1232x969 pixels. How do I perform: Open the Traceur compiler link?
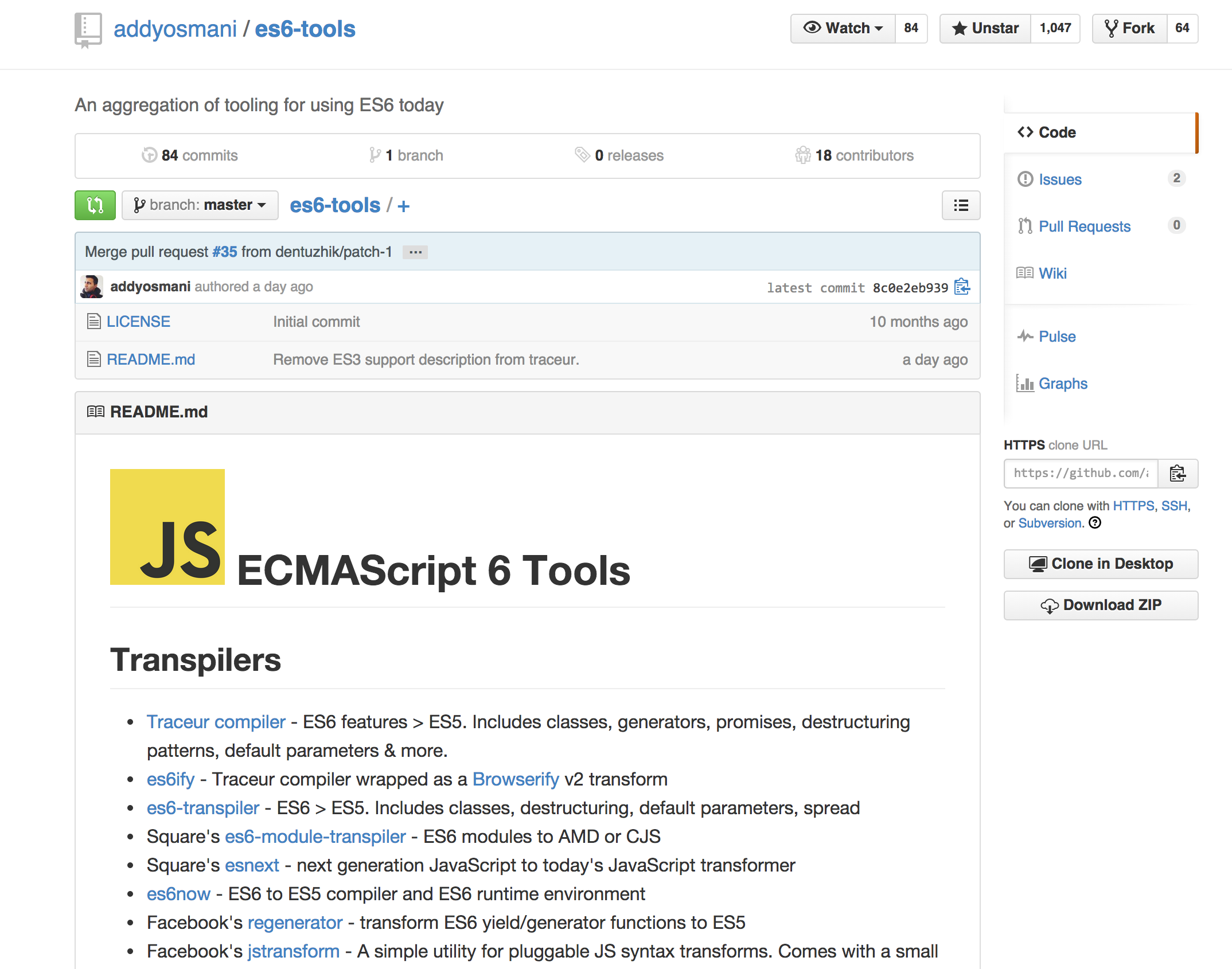(x=216, y=722)
